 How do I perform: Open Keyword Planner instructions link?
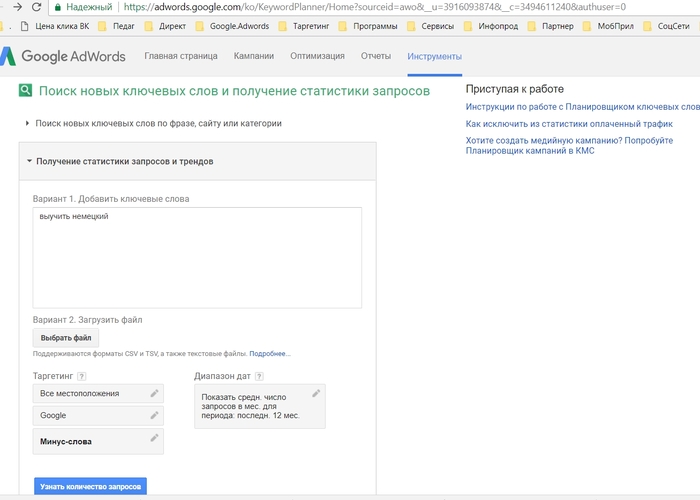click(583, 107)
